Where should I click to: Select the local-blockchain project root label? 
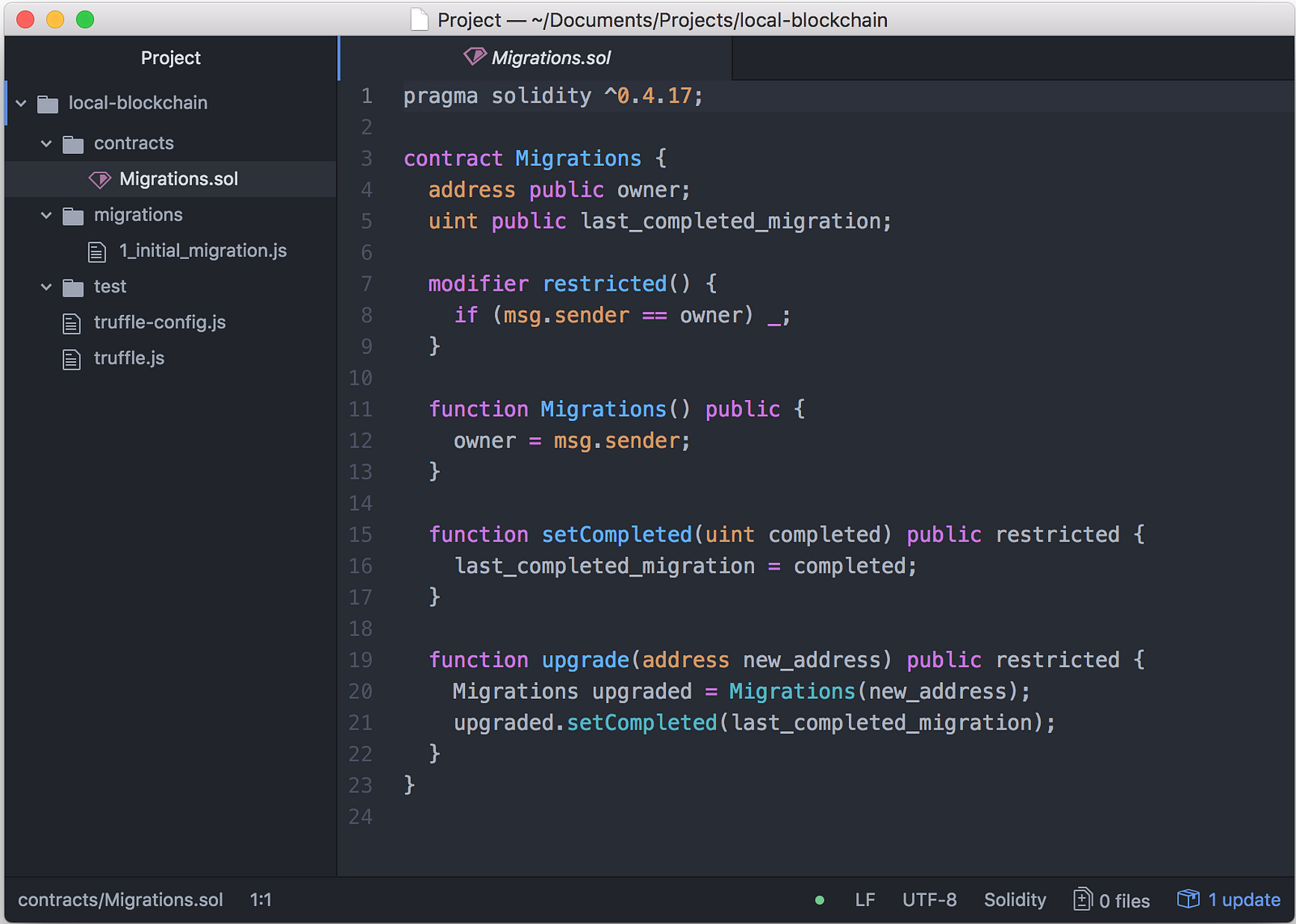(138, 103)
